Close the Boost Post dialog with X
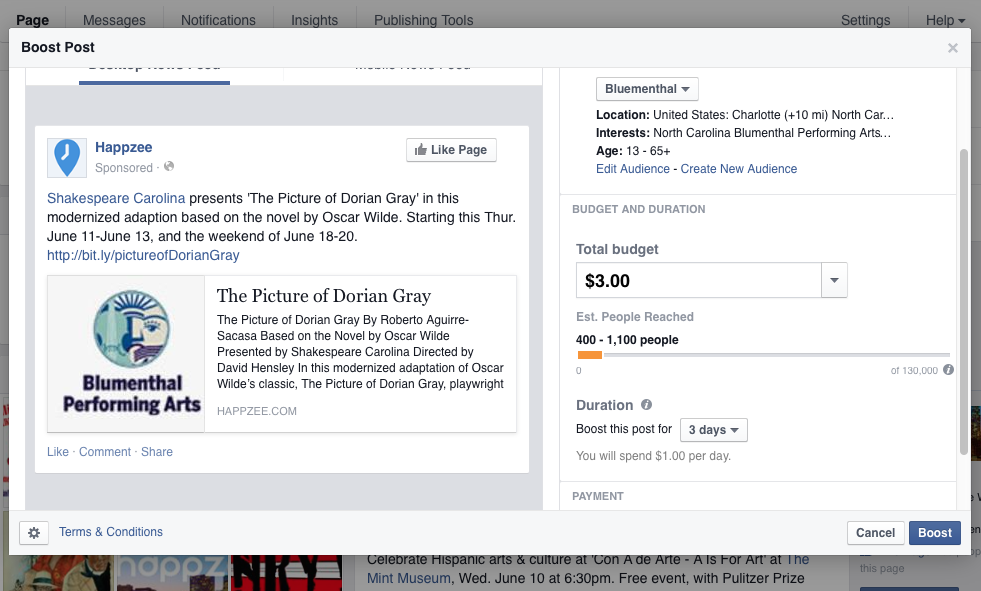The width and height of the screenshot is (981, 591). coord(952,48)
